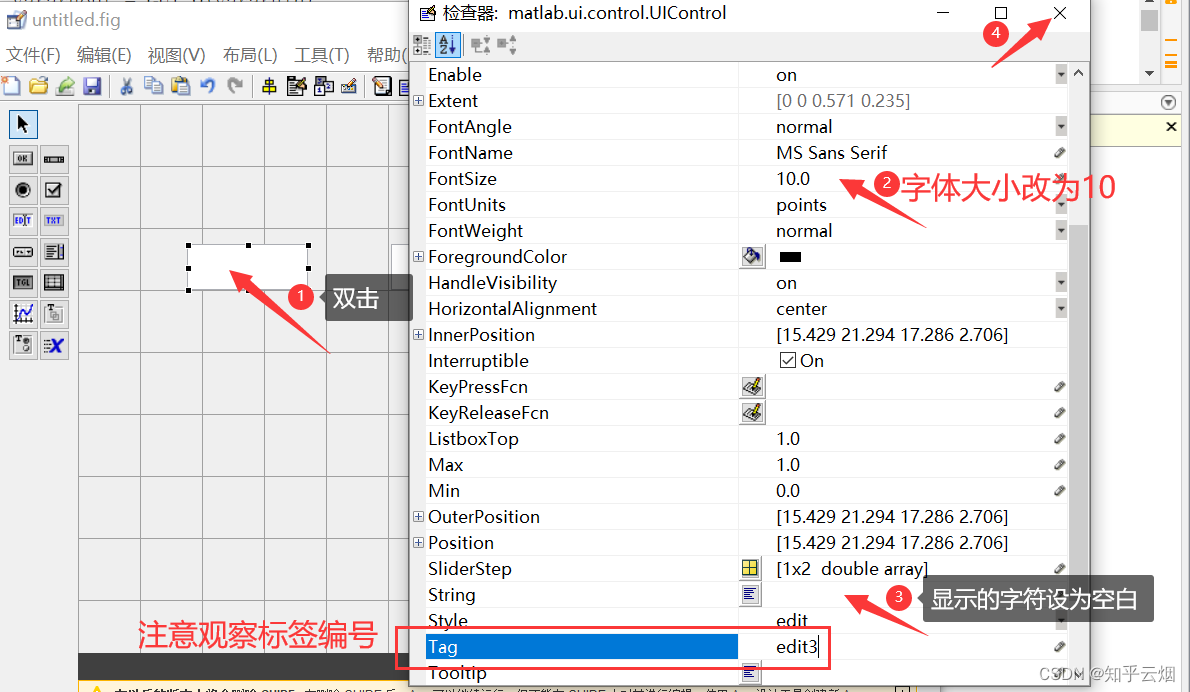The height and width of the screenshot is (692, 1190).
Task: Select the Push Button tool
Action: [22, 158]
